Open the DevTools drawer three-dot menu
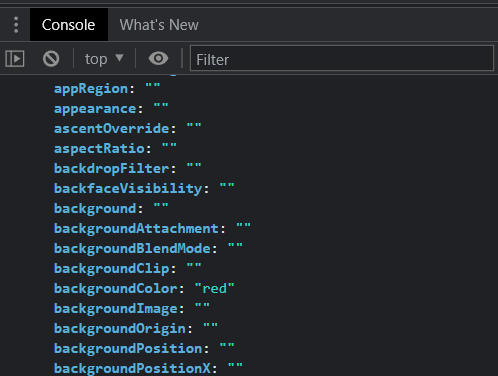Viewport: 498px width, 376px height. pos(16,25)
